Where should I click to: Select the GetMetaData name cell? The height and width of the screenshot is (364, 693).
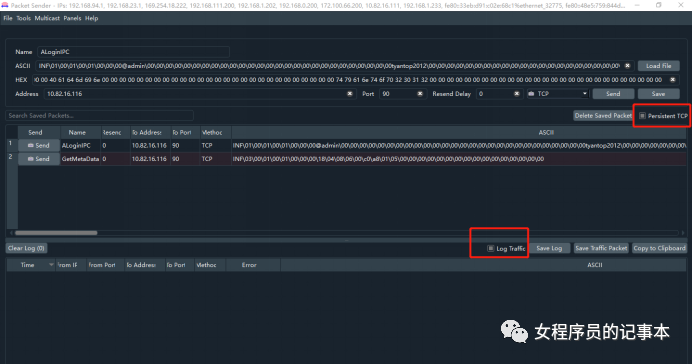[x=80, y=159]
